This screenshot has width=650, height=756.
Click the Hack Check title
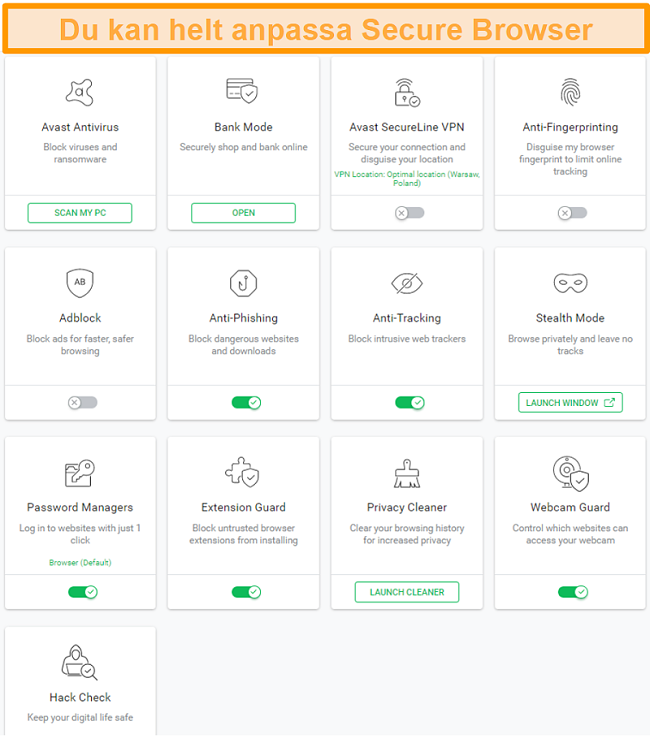click(x=80, y=698)
